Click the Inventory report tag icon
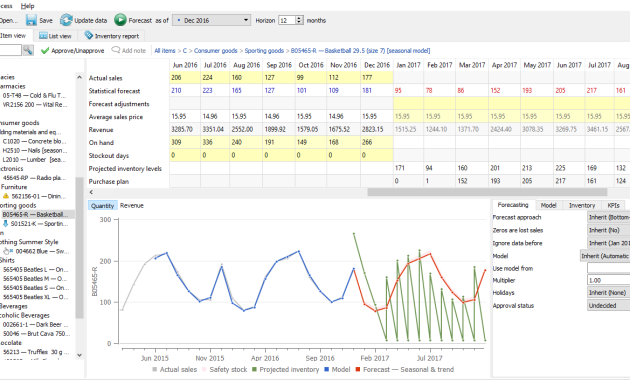 [88, 35]
